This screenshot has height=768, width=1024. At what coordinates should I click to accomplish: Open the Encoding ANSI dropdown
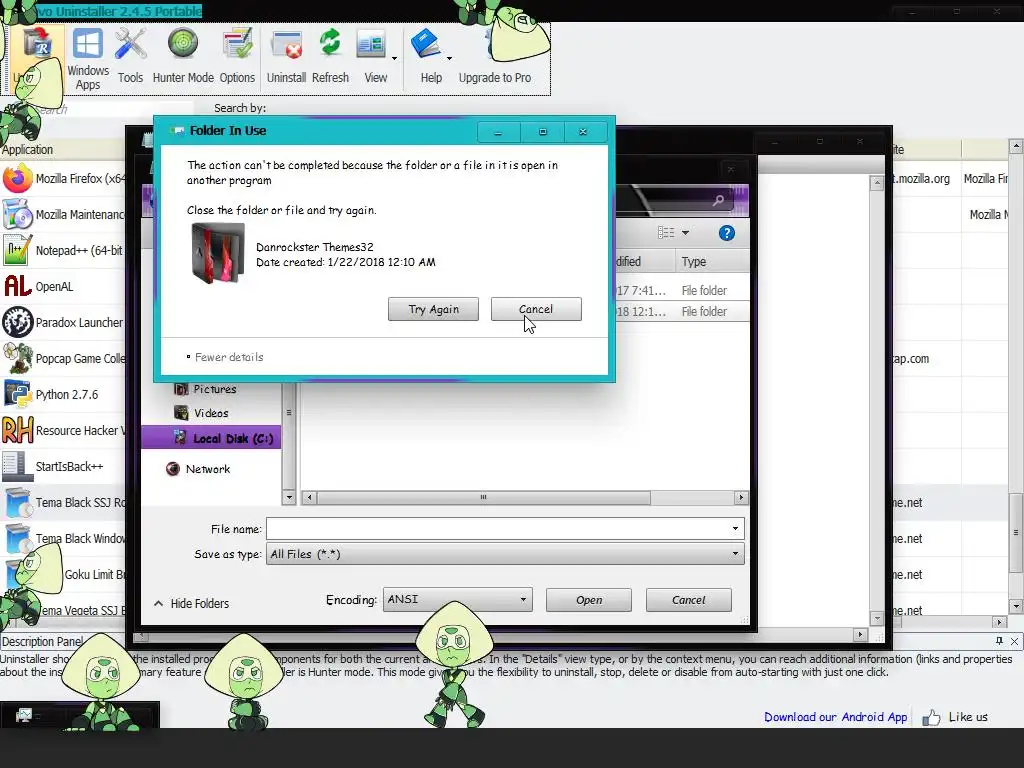pos(458,600)
